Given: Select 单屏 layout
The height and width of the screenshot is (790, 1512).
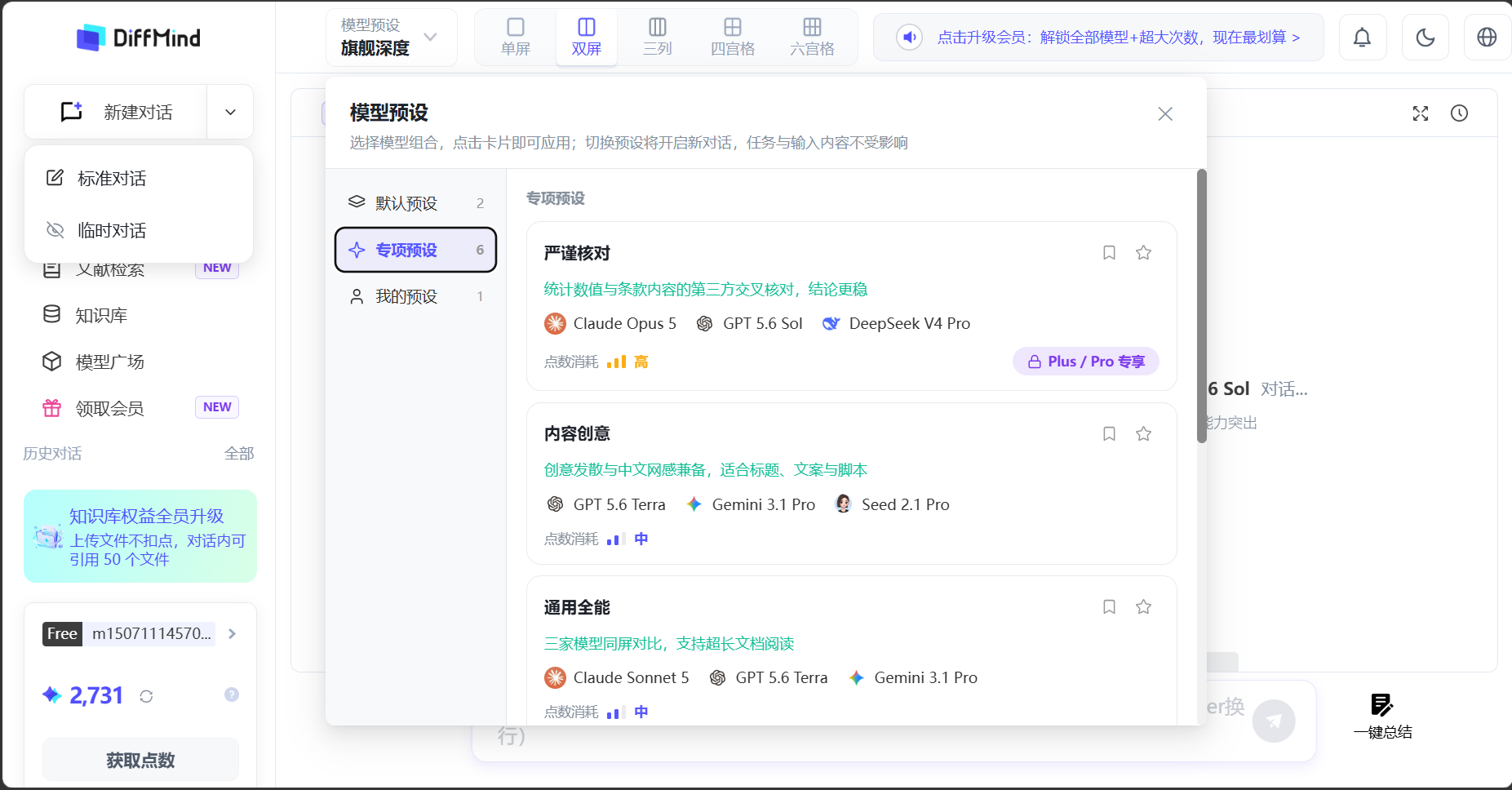Looking at the screenshot, I should coord(516,38).
